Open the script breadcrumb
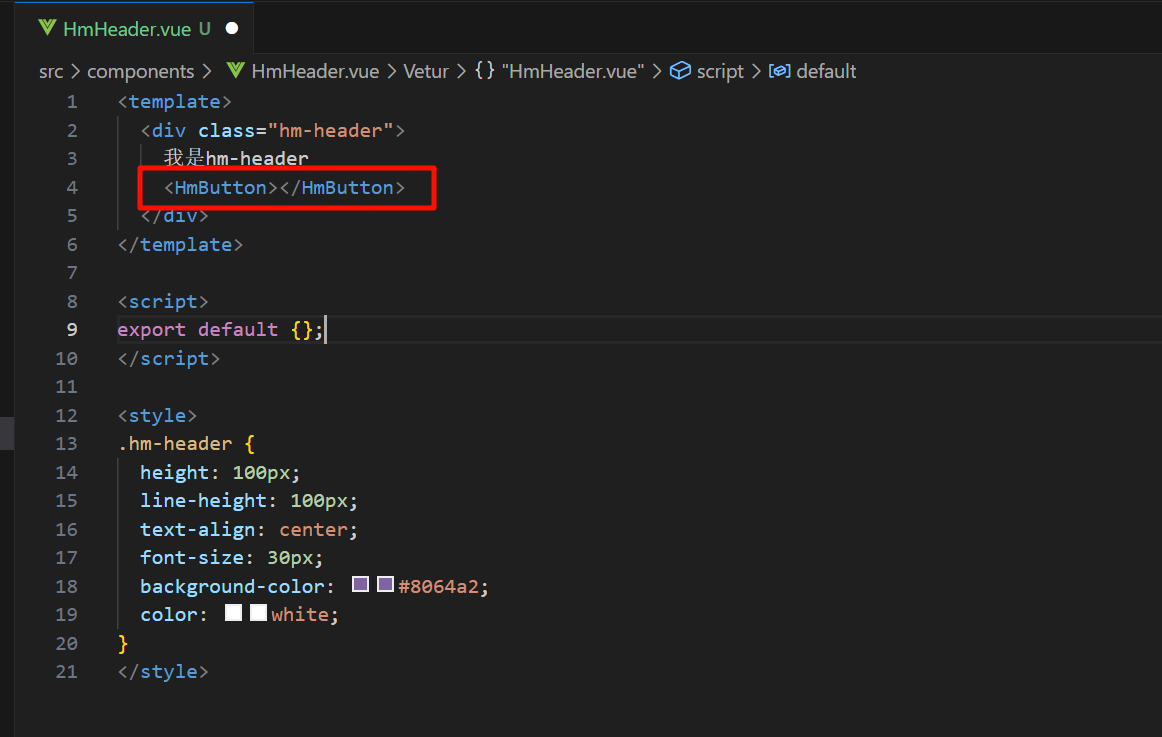The image size is (1162, 737). tap(720, 71)
